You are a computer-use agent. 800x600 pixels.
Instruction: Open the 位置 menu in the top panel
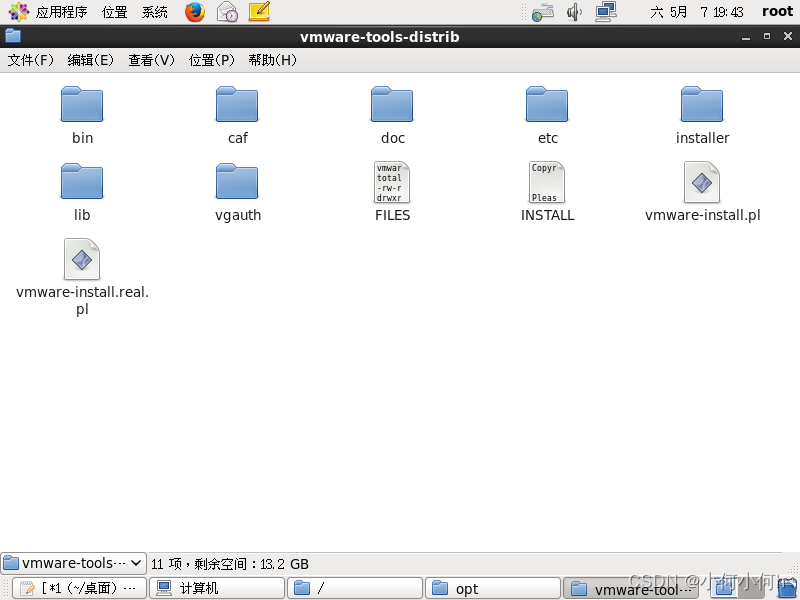[x=114, y=12]
